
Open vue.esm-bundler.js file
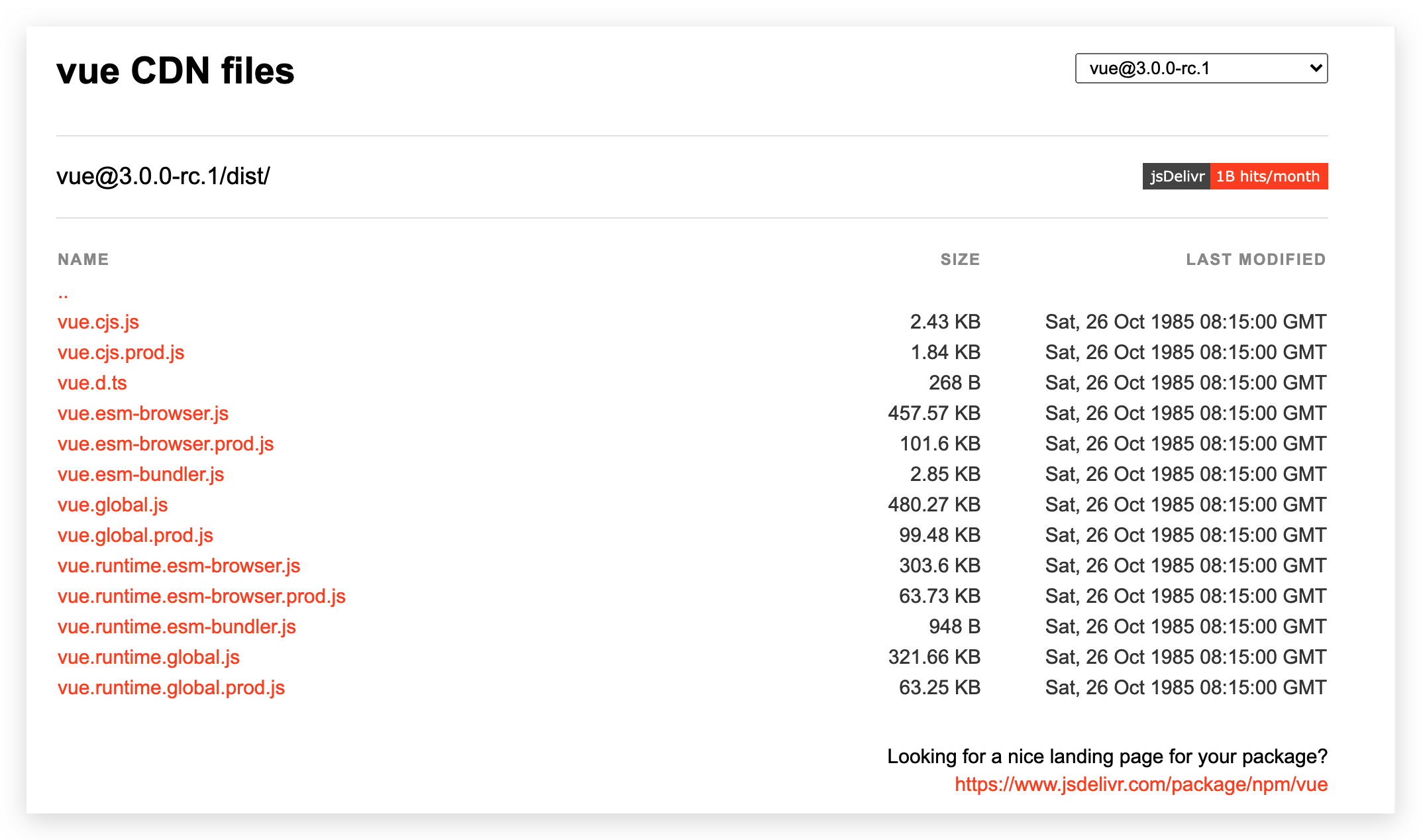(140, 474)
